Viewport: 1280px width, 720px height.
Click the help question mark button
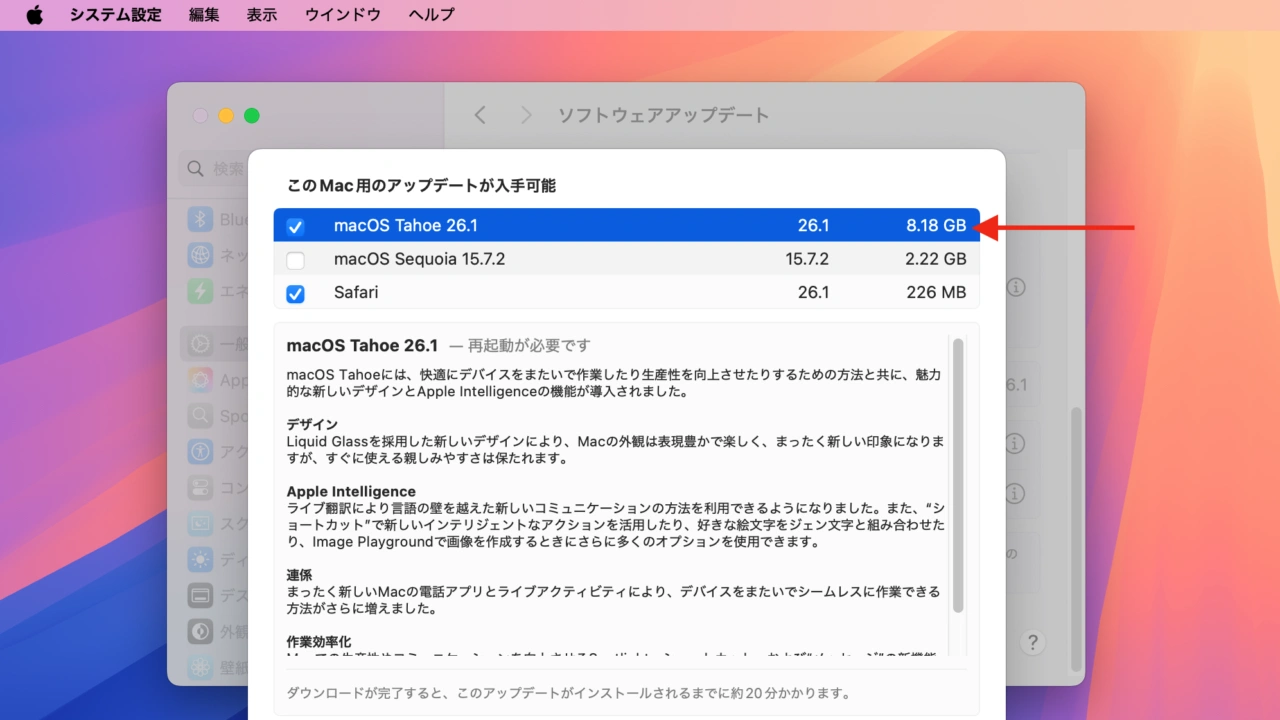(1032, 642)
